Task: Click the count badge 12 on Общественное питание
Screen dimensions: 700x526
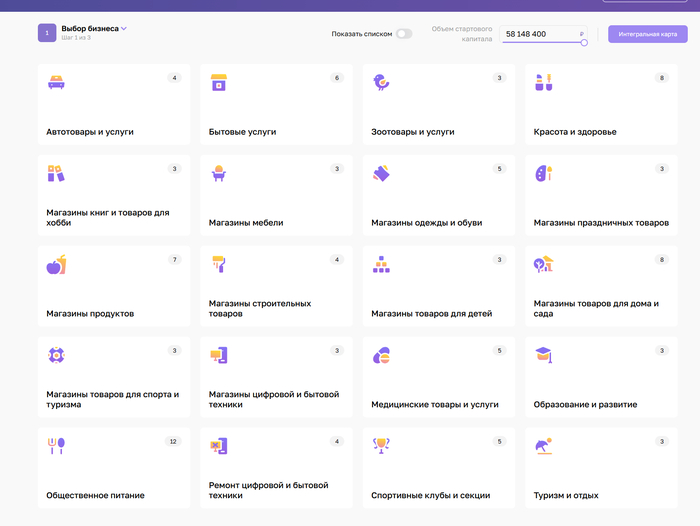Action: coord(173,441)
